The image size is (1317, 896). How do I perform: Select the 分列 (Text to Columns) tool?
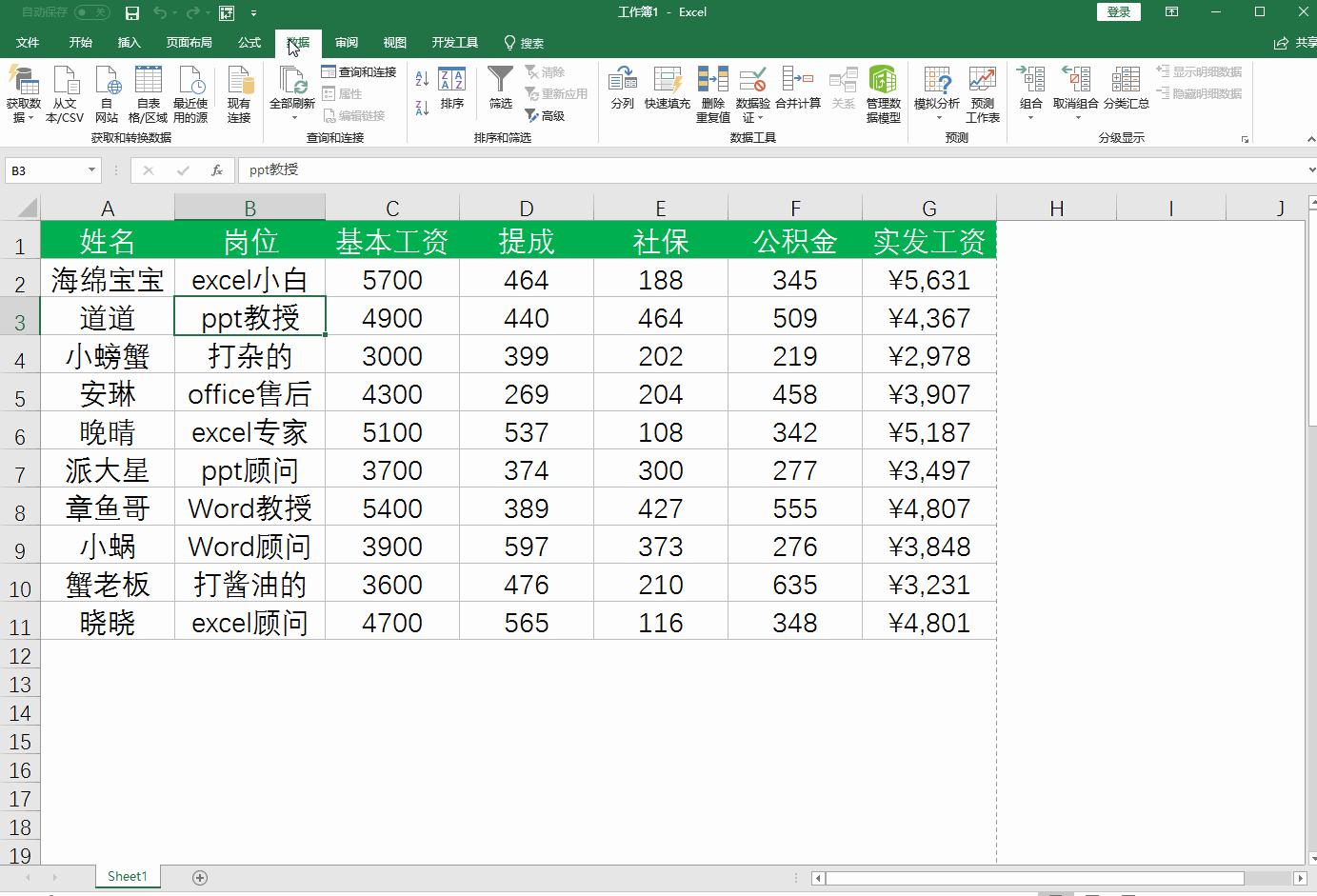click(x=622, y=90)
